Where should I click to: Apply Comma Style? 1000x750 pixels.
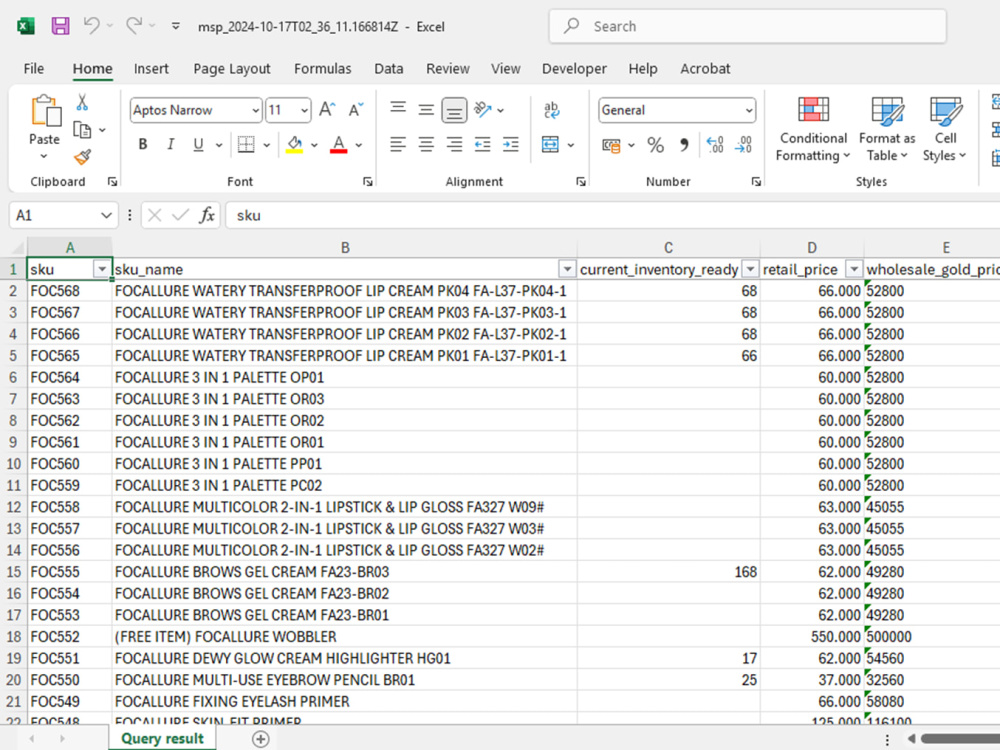click(684, 145)
